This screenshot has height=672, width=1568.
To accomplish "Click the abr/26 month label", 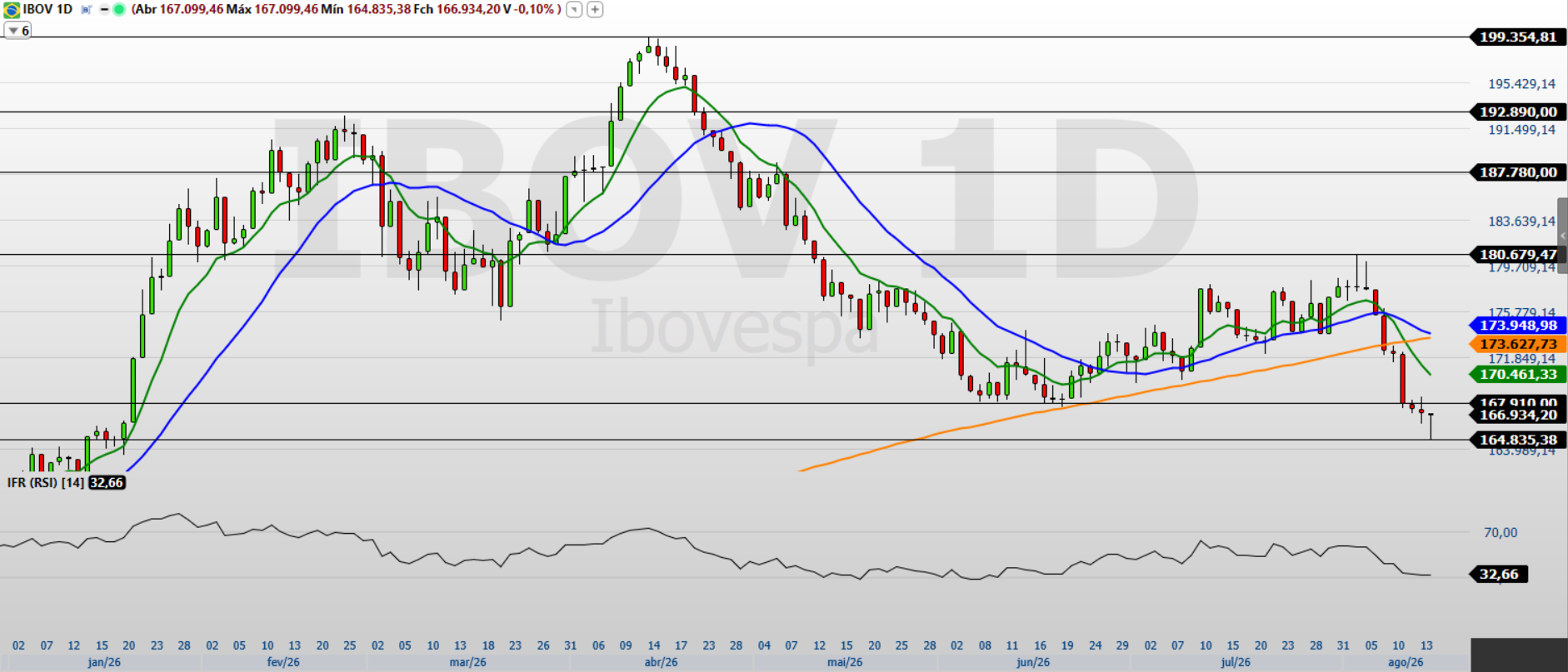I will pos(661,663).
